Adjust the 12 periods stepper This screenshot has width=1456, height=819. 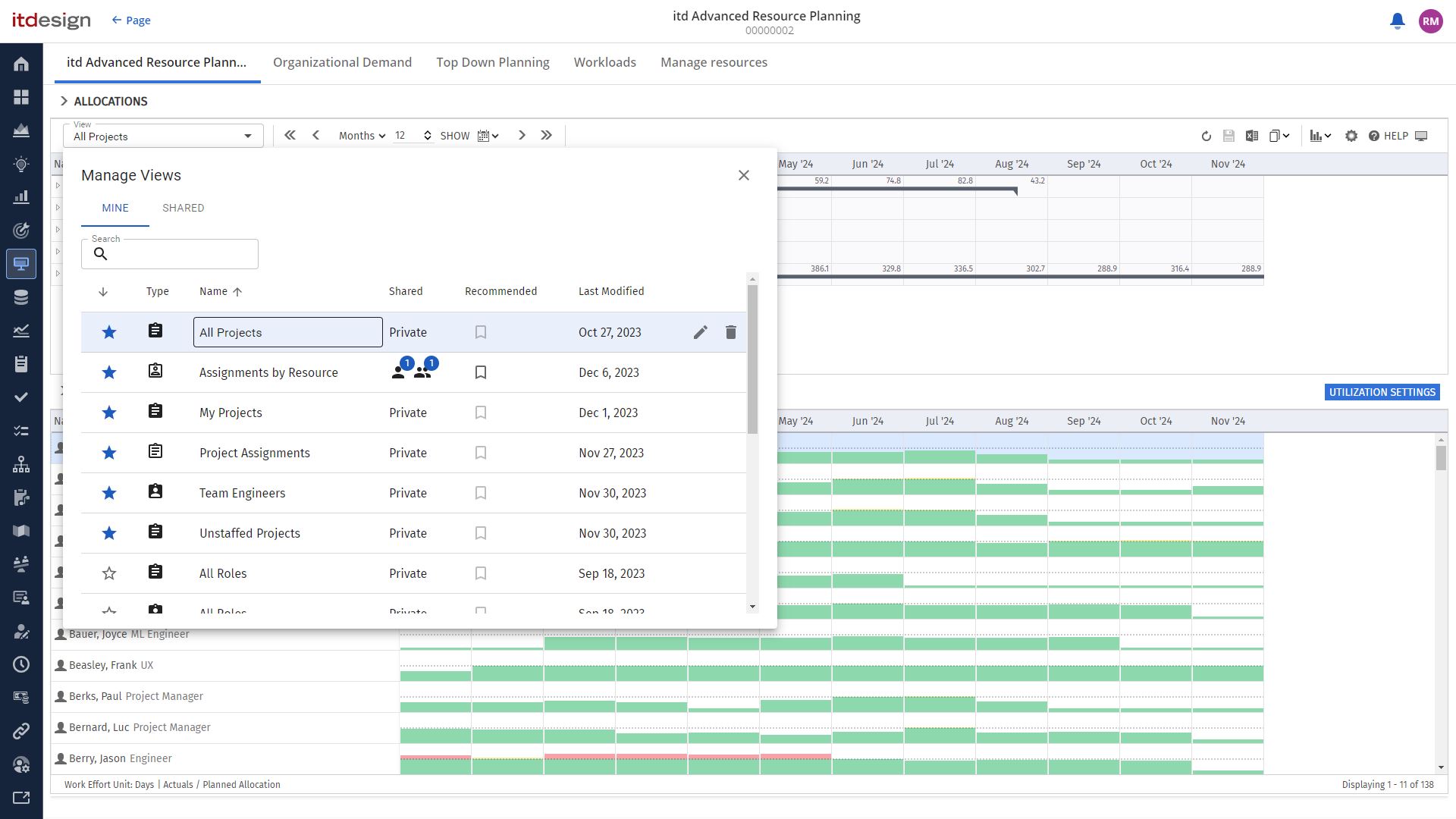(x=428, y=136)
